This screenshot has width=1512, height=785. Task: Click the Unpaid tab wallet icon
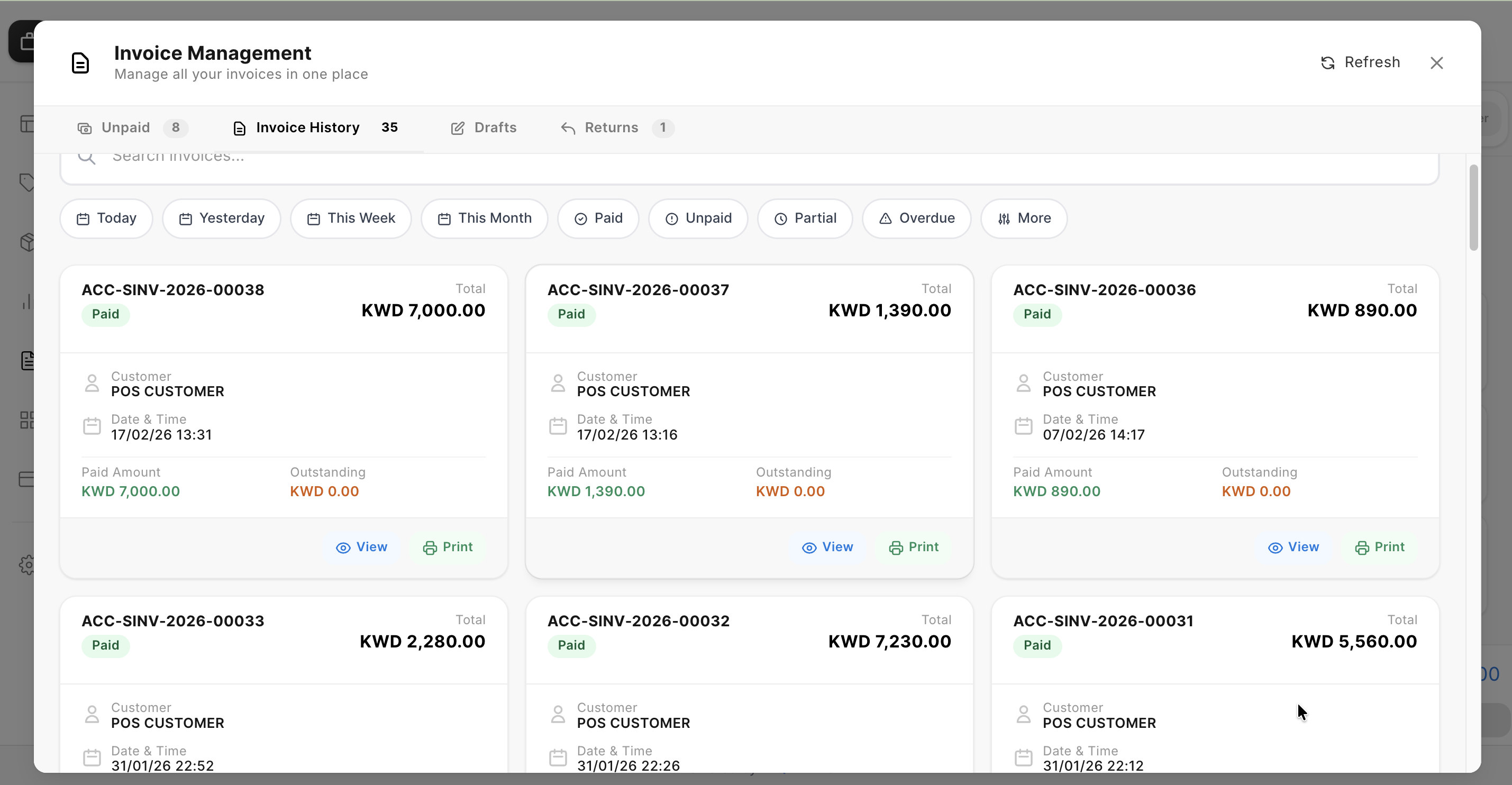coord(85,128)
